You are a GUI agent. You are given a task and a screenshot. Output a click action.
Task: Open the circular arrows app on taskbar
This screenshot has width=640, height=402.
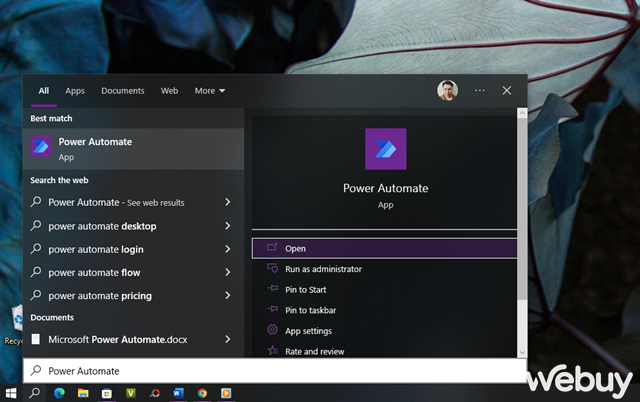pos(155,393)
